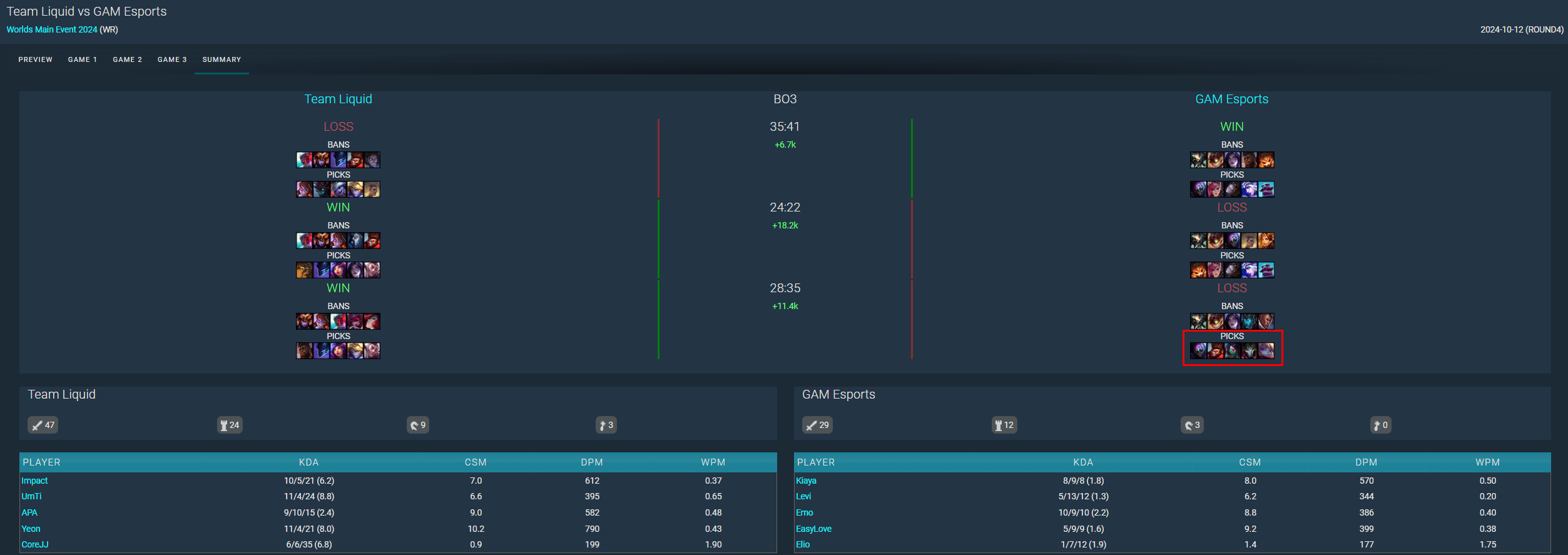Open the Nocturne pick icon in Team Liquid's 24:22 game

tap(322, 270)
